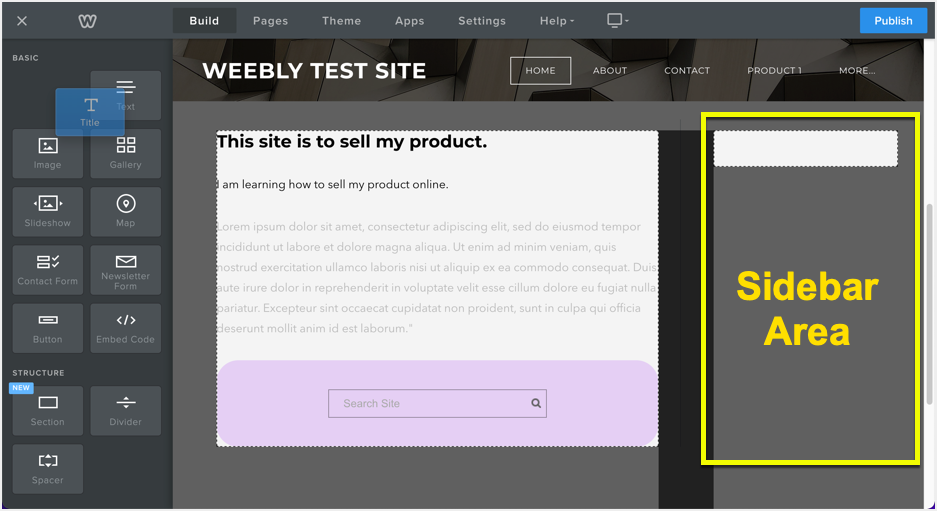Select the Newsletter Form element
This screenshot has width=937, height=511.
pyautogui.click(x=125, y=269)
